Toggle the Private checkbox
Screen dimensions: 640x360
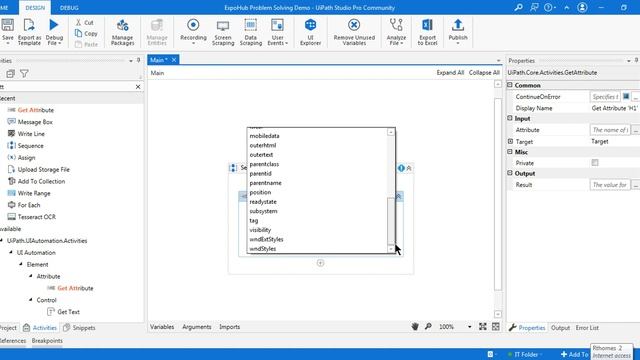(595, 163)
